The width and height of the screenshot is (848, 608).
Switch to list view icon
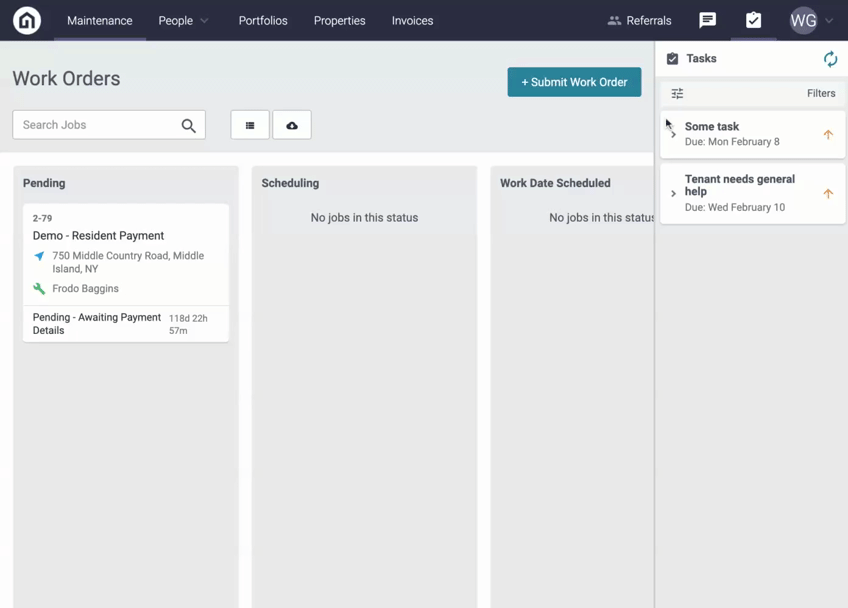pyautogui.click(x=250, y=125)
